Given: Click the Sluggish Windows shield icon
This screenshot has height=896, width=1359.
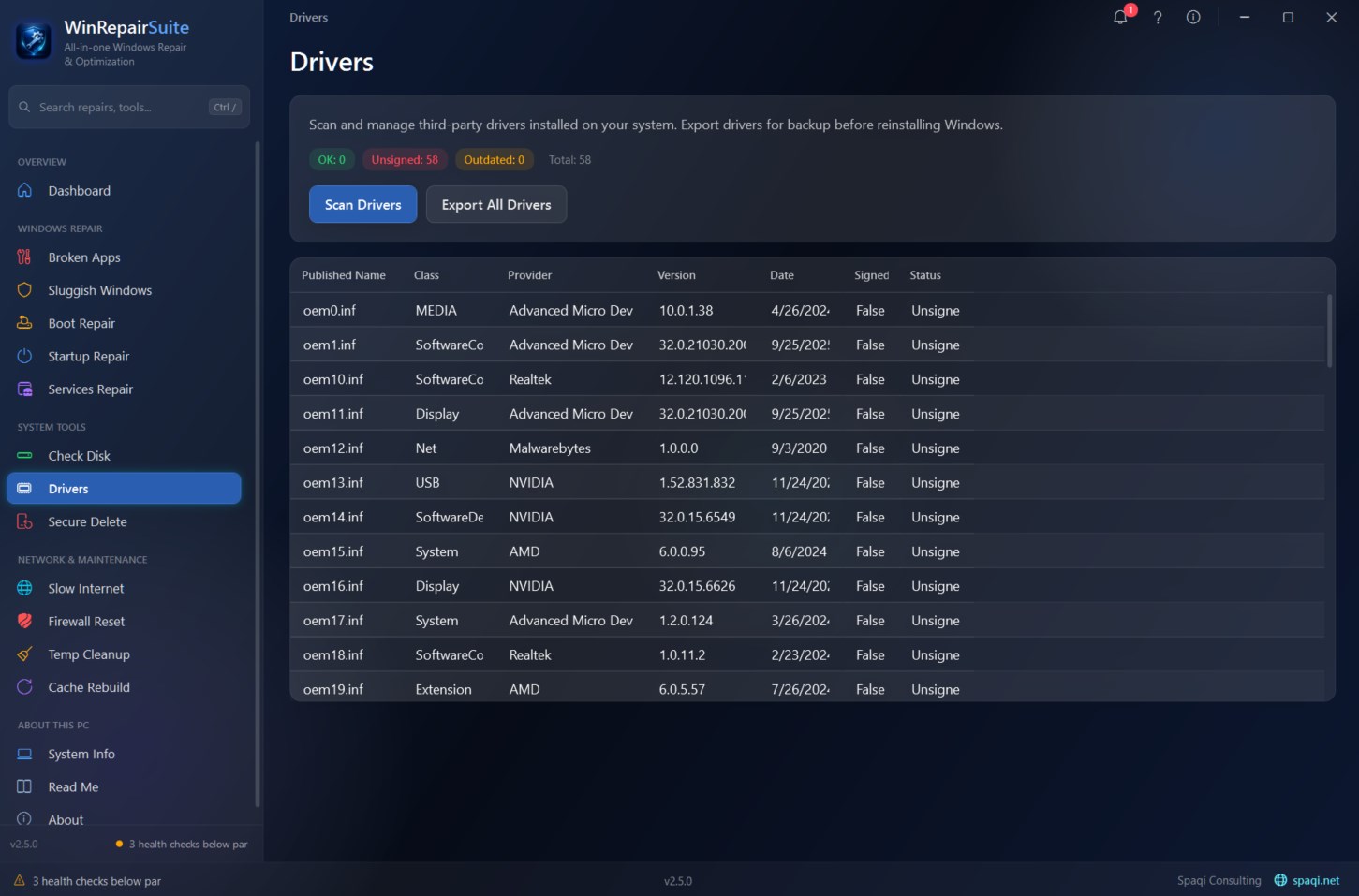Looking at the screenshot, I should pos(25,290).
